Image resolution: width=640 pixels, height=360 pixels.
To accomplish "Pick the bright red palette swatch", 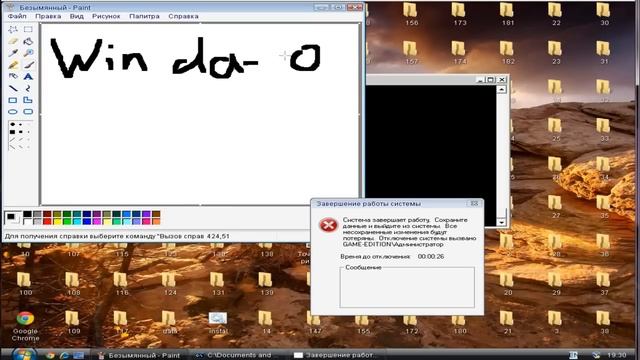I will click(47, 221).
